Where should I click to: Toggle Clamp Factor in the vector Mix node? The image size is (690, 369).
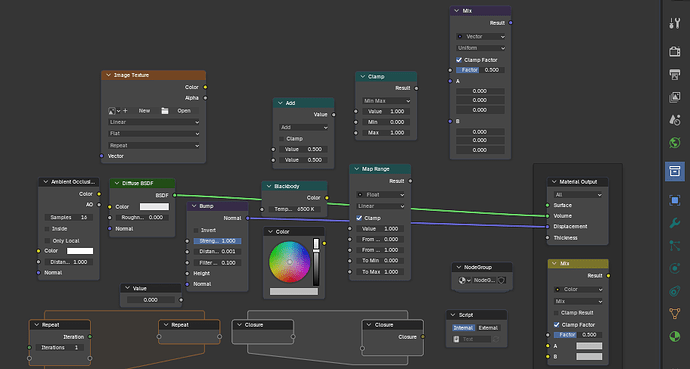tap(459, 60)
